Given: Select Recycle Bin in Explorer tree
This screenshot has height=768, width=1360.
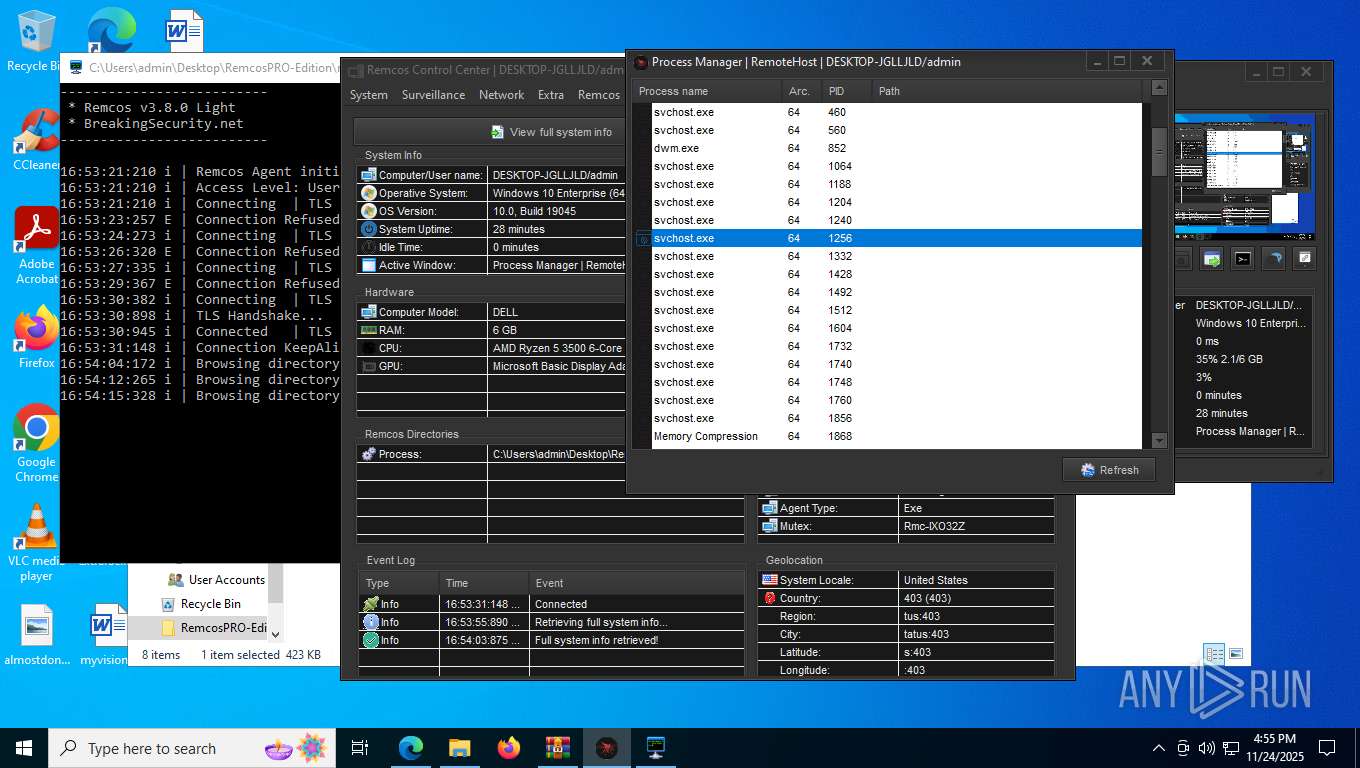Looking at the screenshot, I should 201,604.
